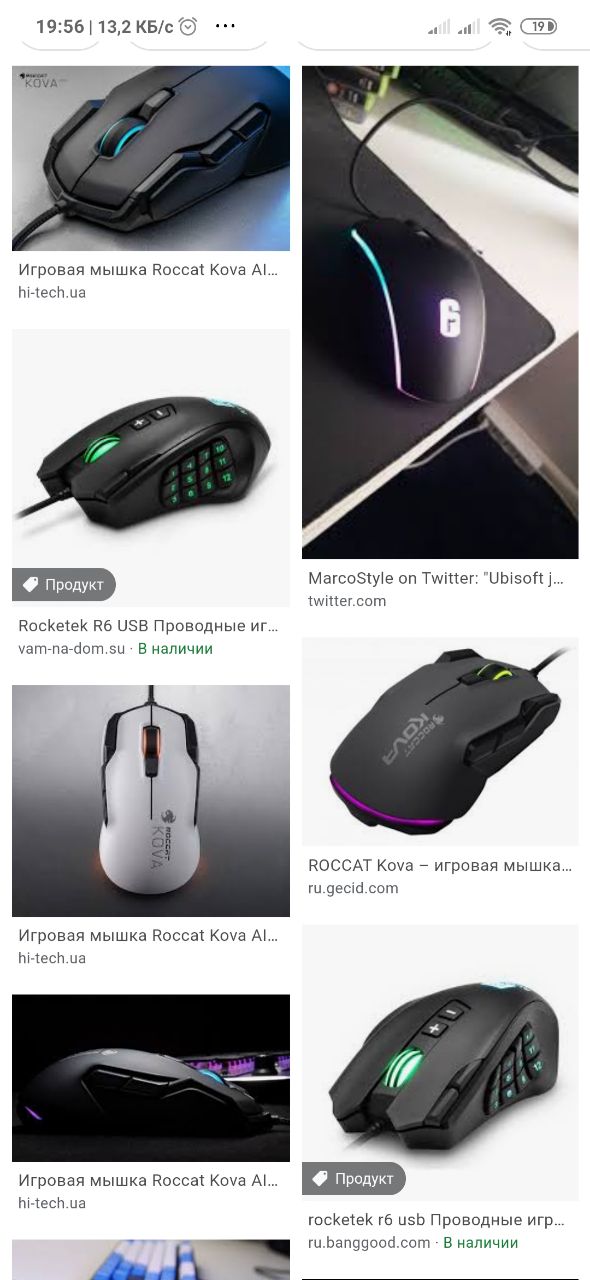Visit the ru.banggood.com source link
The image size is (590, 1280).
[369, 1243]
